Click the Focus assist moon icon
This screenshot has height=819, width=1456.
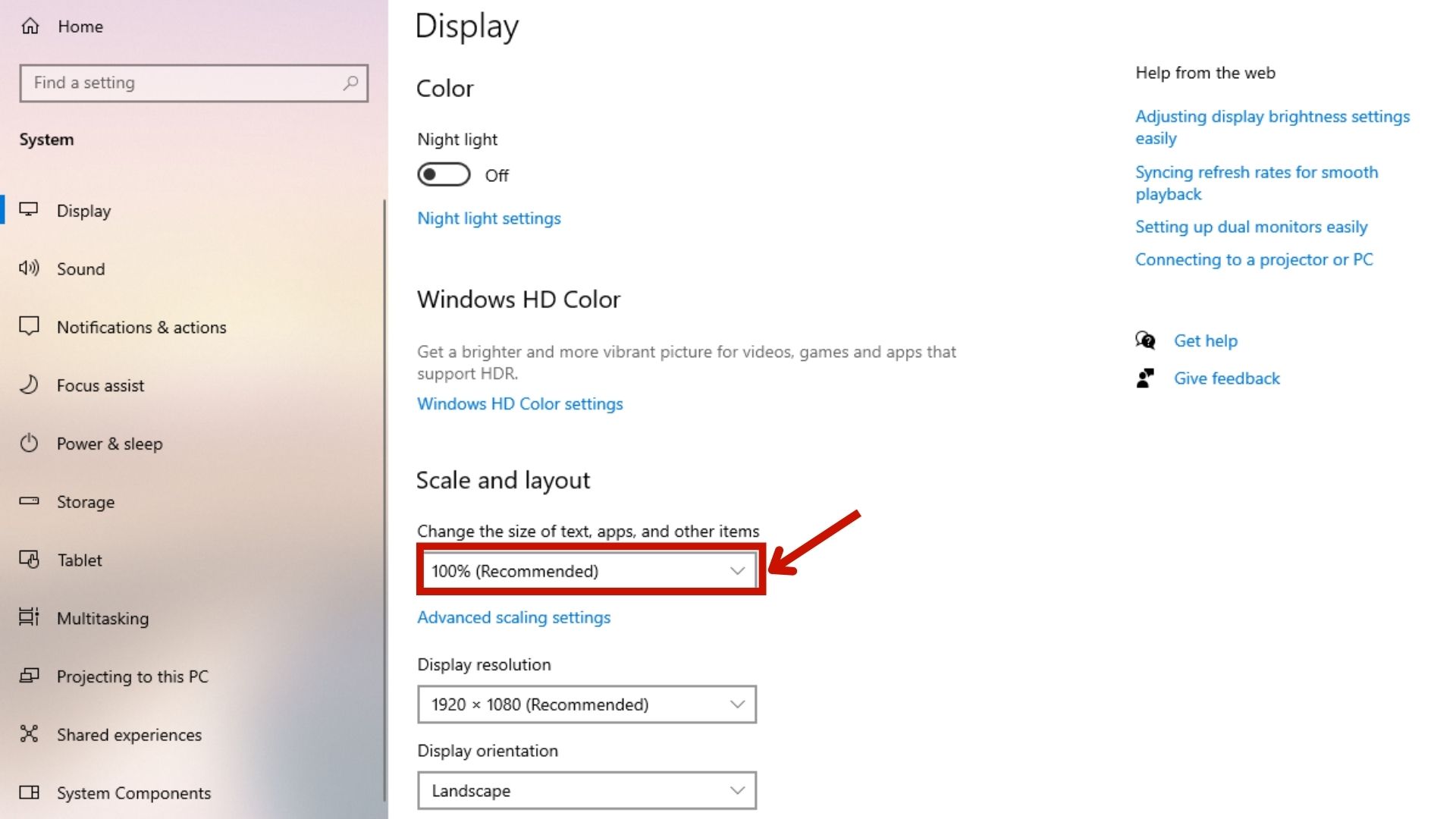coord(29,384)
